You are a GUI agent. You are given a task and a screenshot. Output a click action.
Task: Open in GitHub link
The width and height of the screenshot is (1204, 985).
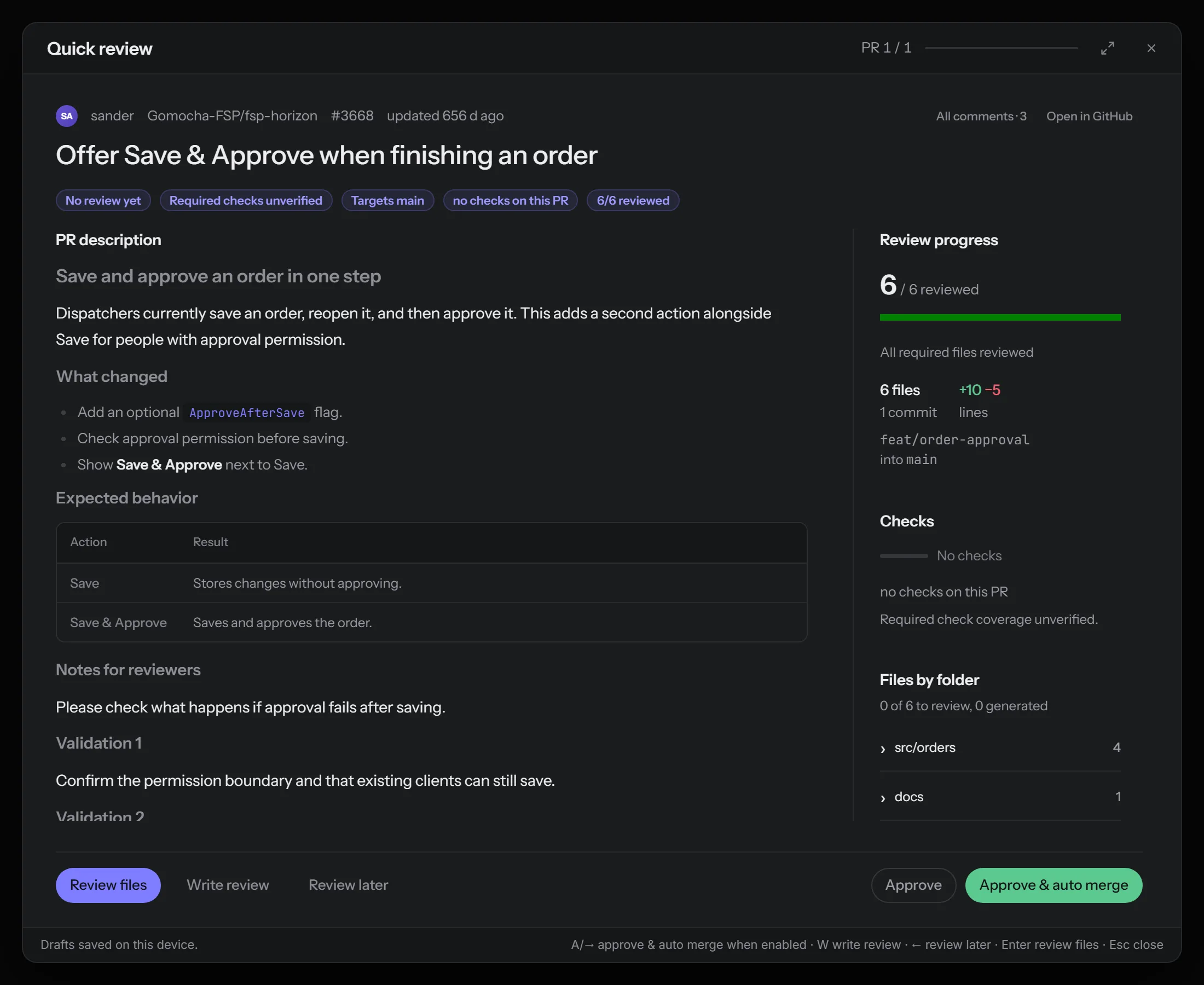coord(1089,117)
